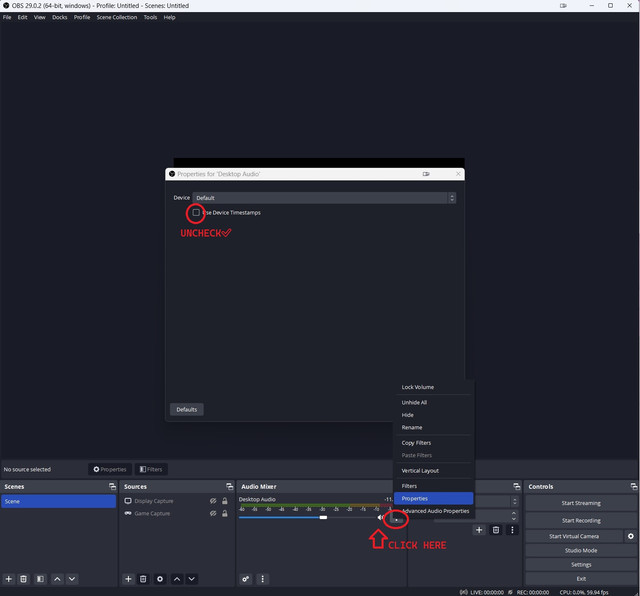This screenshot has height=596, width=640.
Task: Float the Scene Transitions dock
Action: pos(517,486)
